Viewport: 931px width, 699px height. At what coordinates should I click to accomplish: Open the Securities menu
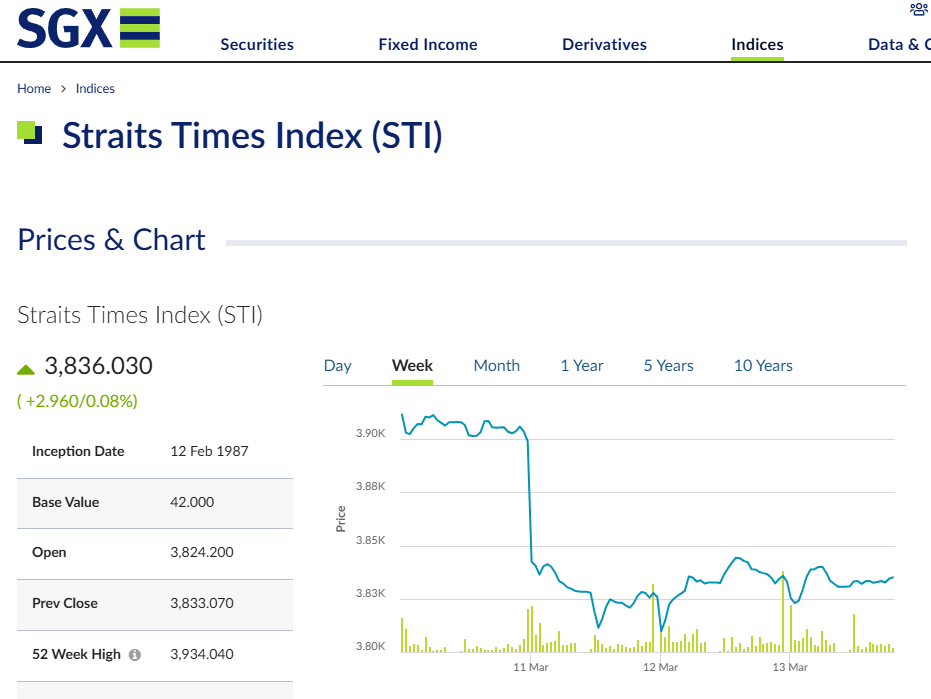pos(257,45)
